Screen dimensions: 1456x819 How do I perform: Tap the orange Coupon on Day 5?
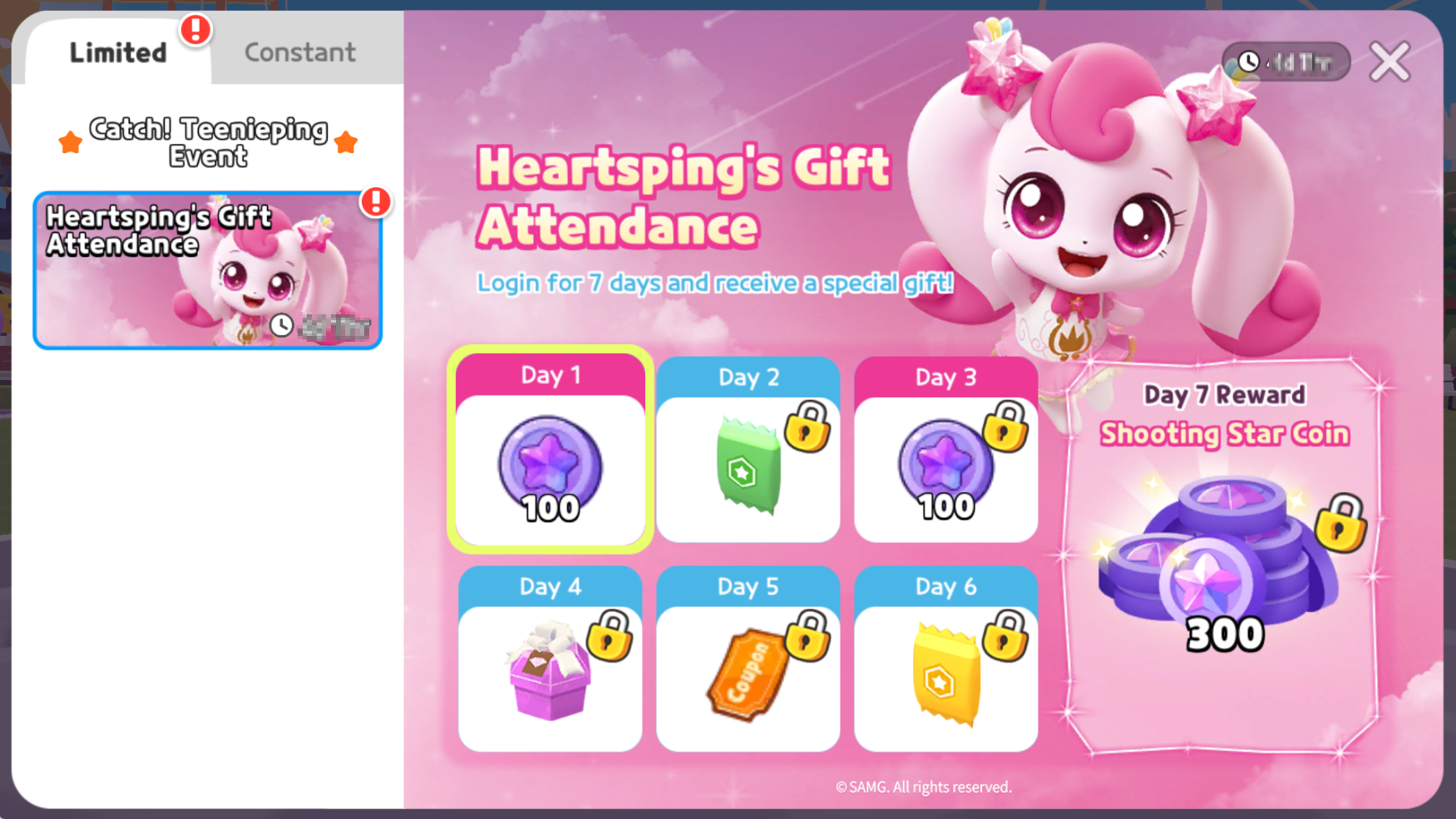(748, 675)
